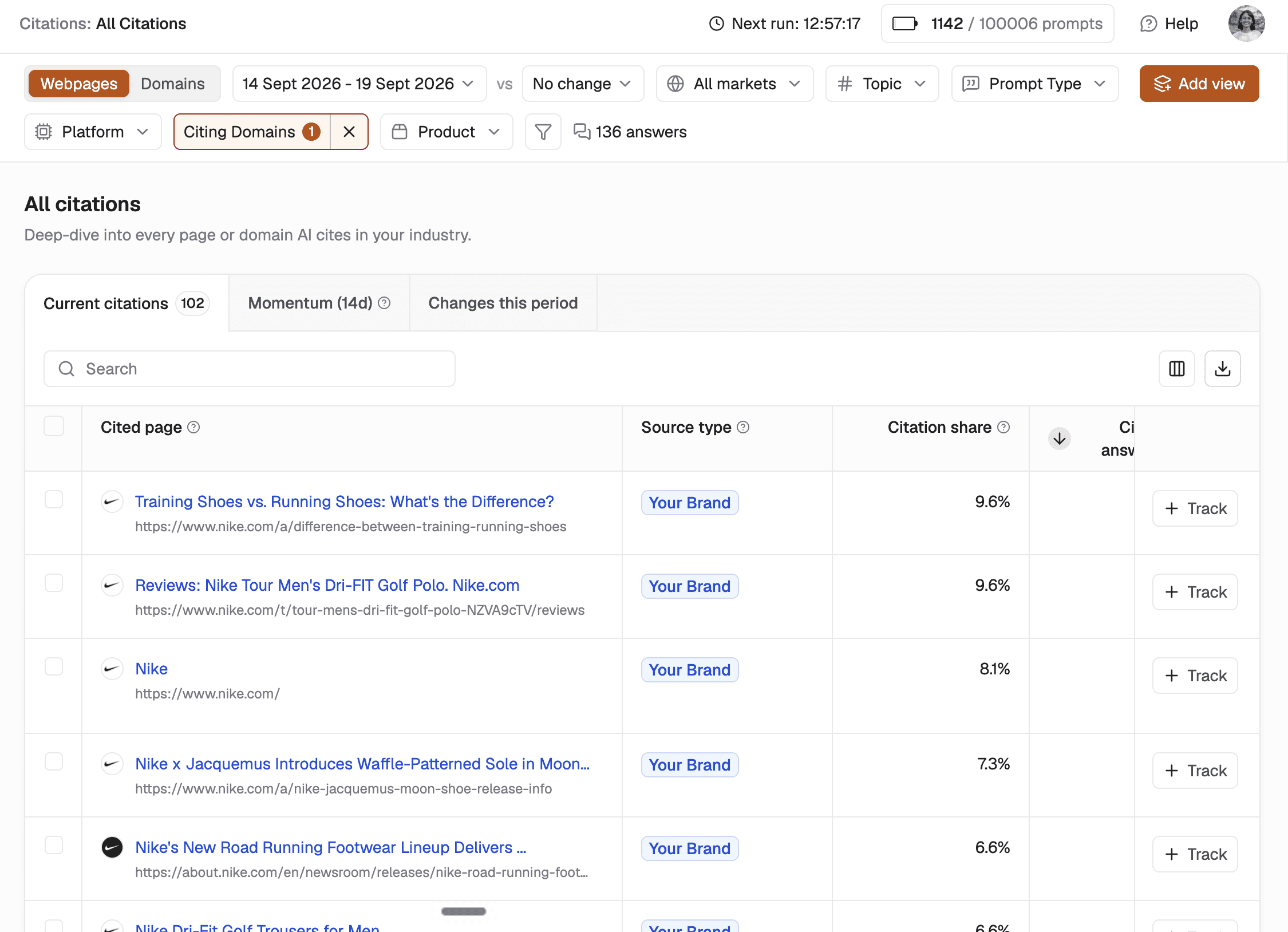Click the Add view button
The image size is (1288, 932).
click(1199, 84)
